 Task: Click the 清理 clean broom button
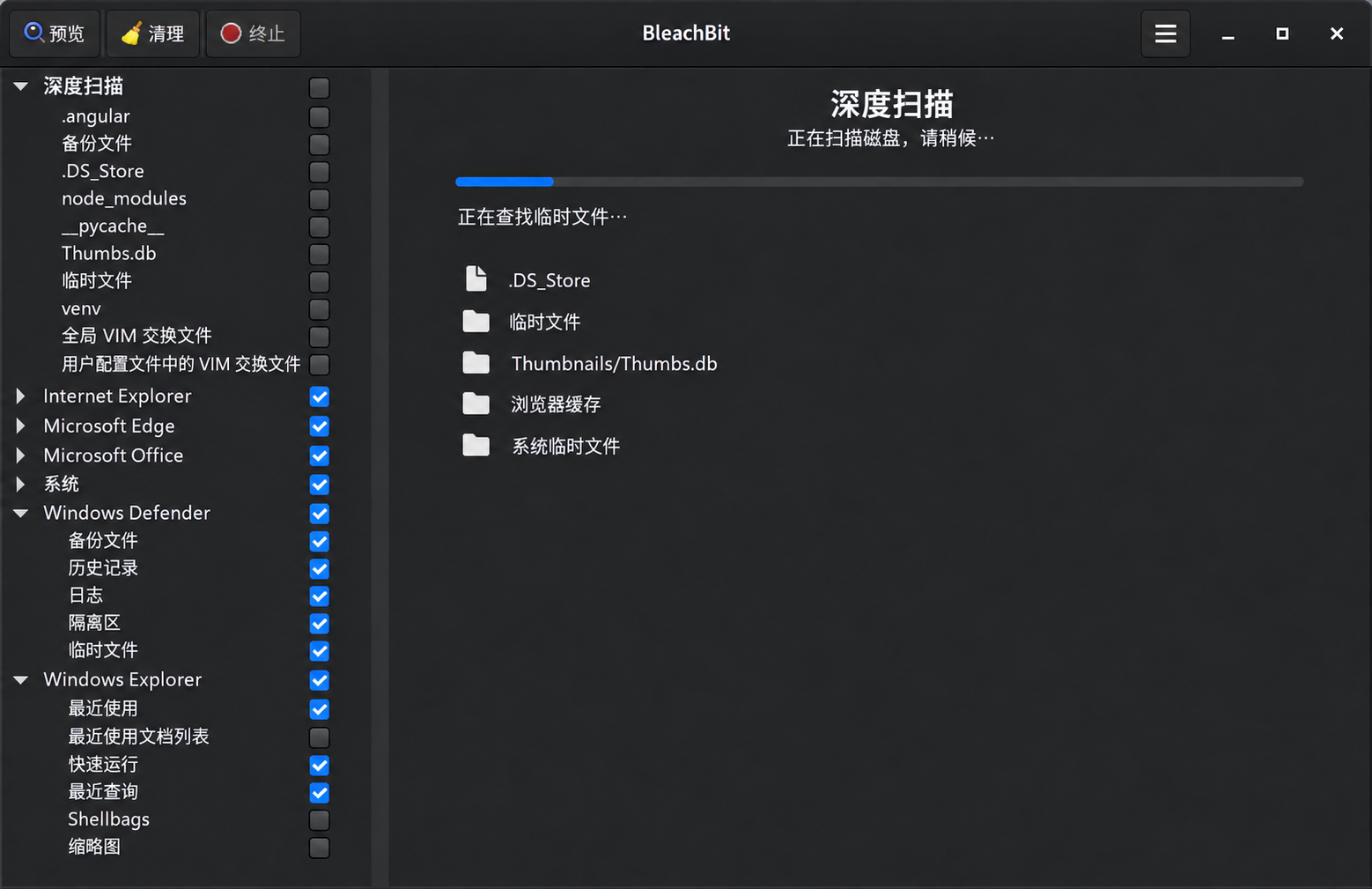[x=153, y=33]
